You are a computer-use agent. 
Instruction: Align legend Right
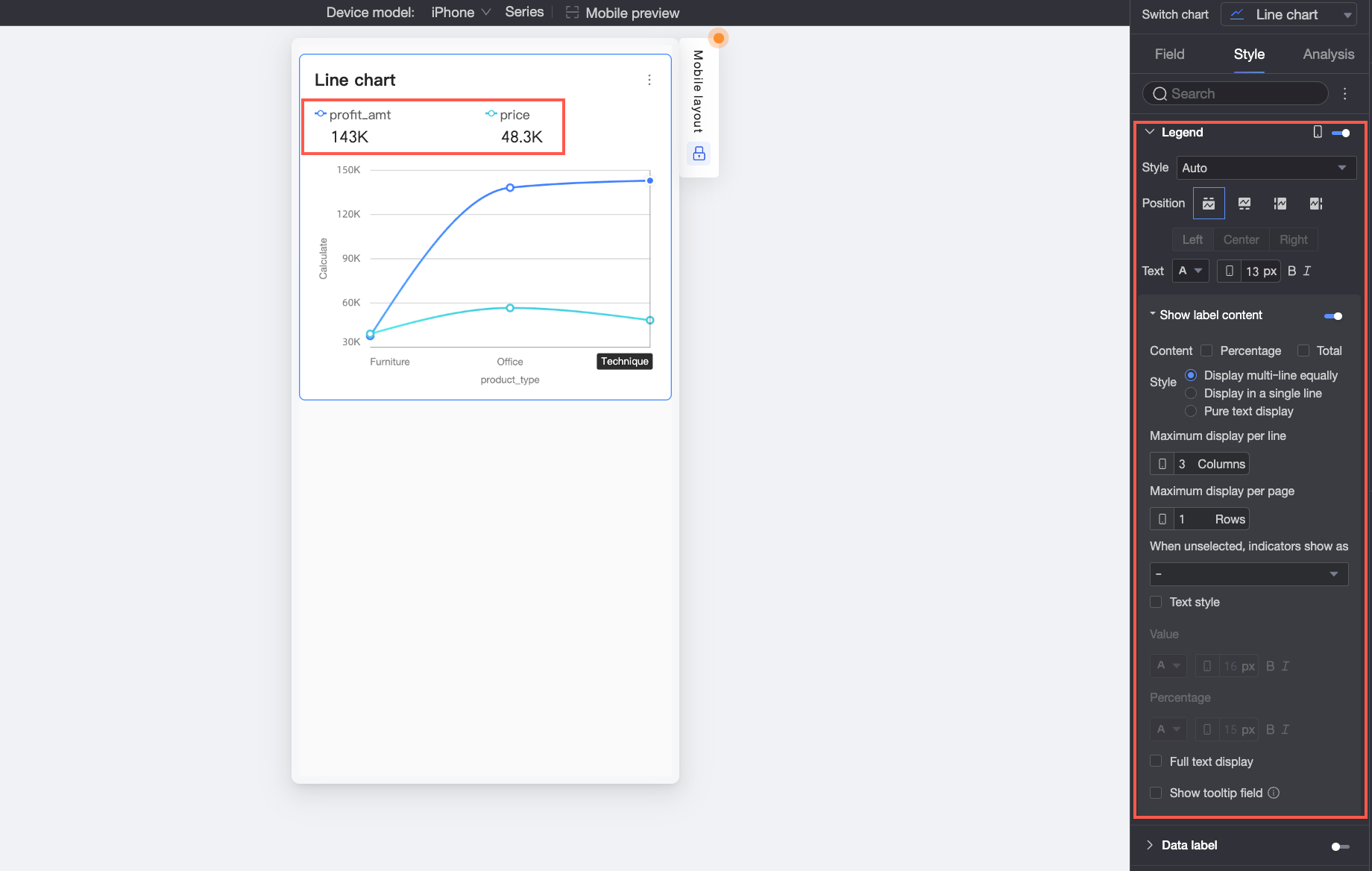pos(1294,239)
